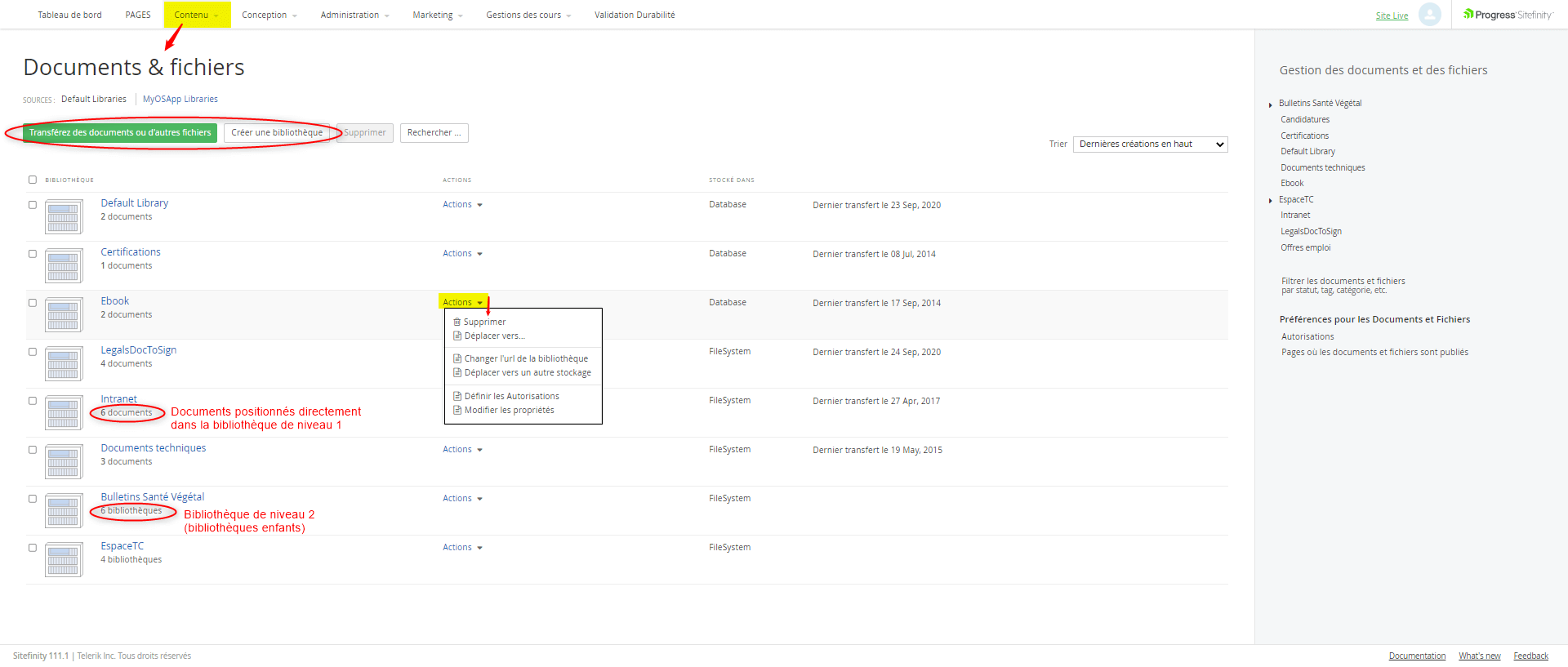The height and width of the screenshot is (667, 1568).
Task: Click the EspaceTC library icon
Action: [64, 561]
